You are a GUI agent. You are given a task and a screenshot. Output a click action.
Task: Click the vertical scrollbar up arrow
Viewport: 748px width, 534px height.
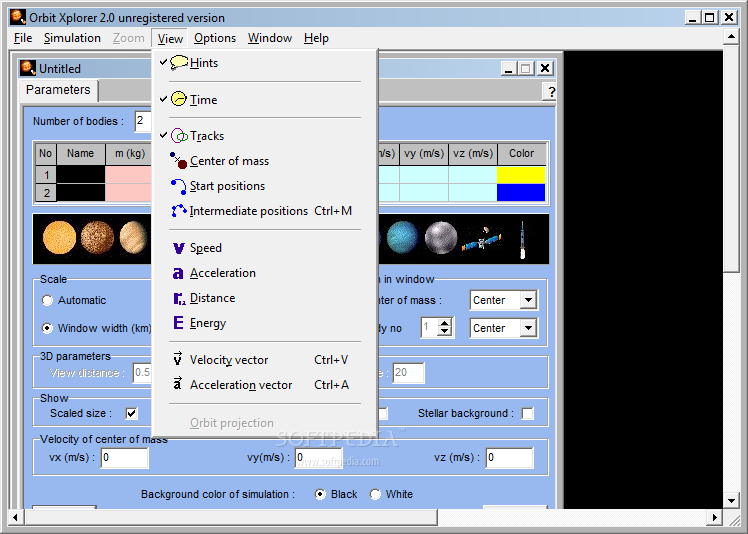731,36
